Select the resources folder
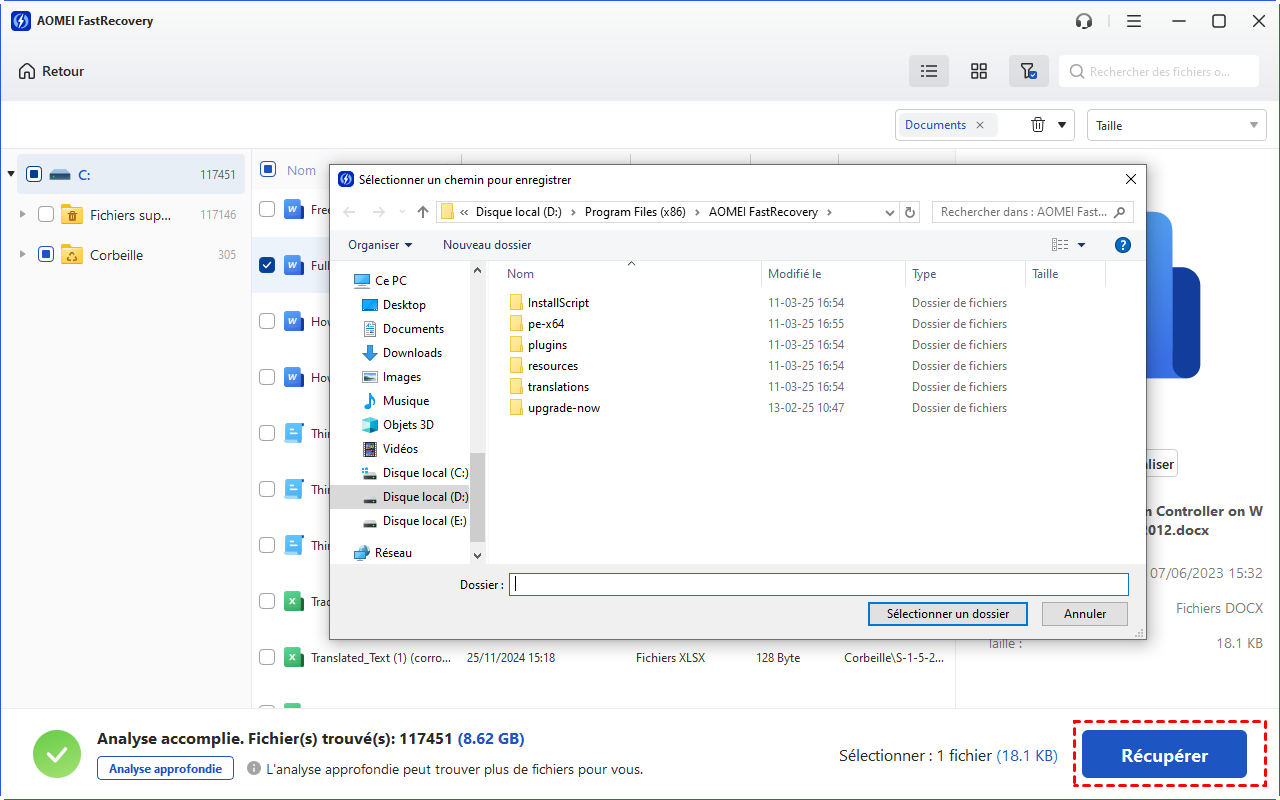Viewport: 1280px width, 800px height. point(553,366)
